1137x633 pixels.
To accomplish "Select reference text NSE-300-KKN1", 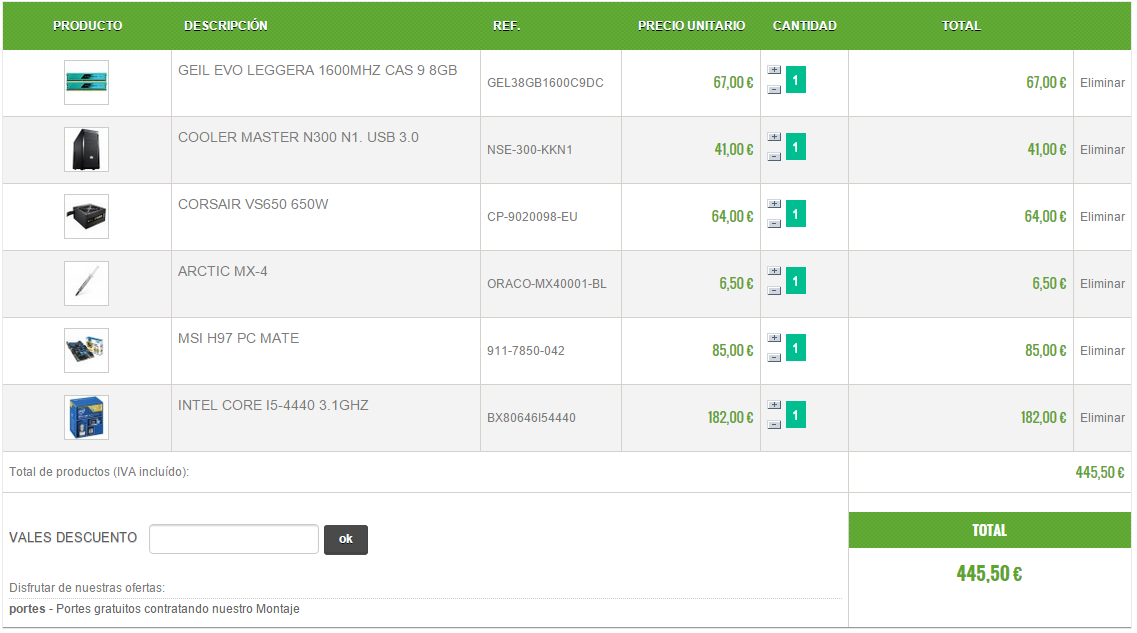I will pyautogui.click(x=529, y=150).
